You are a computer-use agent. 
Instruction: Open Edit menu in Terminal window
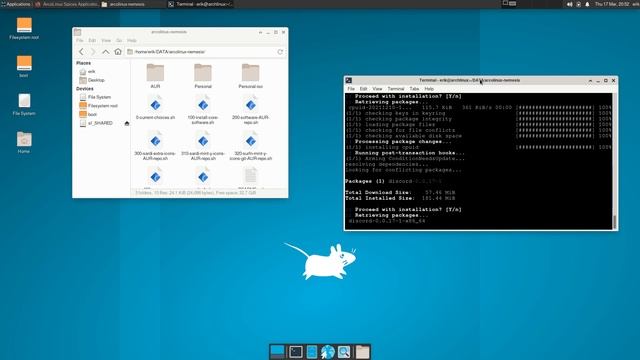(363, 89)
